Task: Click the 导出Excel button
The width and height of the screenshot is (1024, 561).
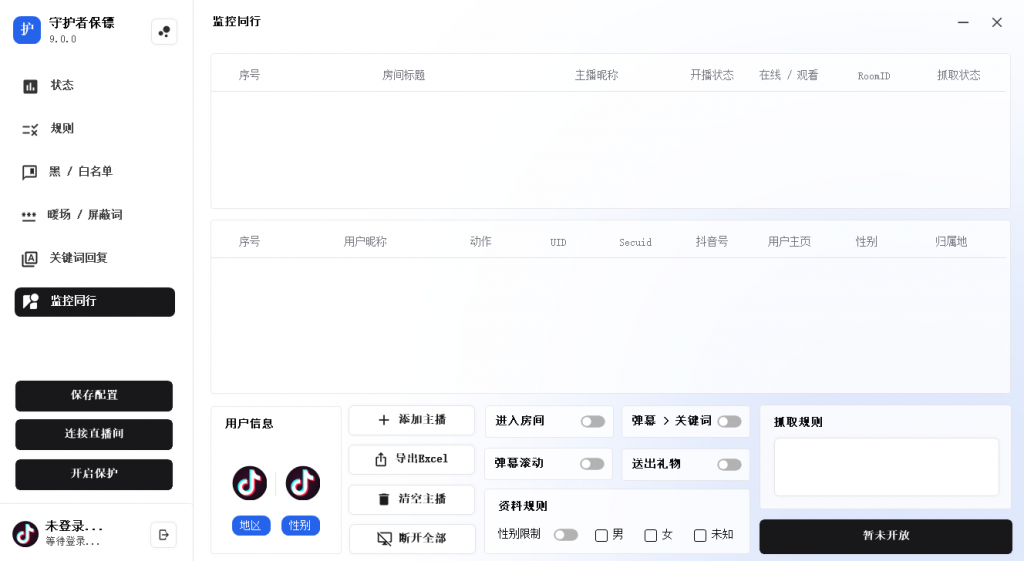Action: (x=411, y=459)
